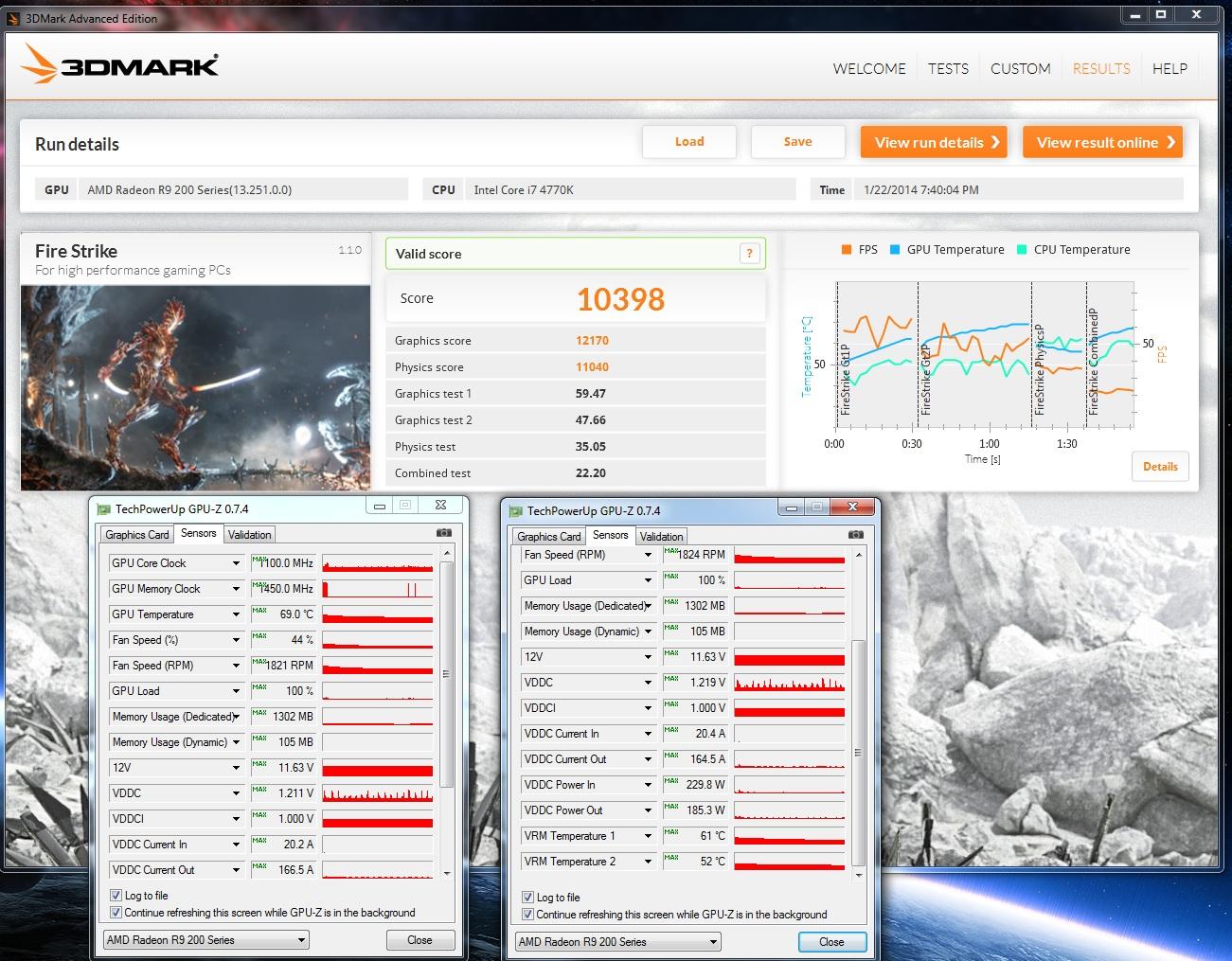
Task: Open the HELP tab in 3DMark
Action: point(1170,68)
